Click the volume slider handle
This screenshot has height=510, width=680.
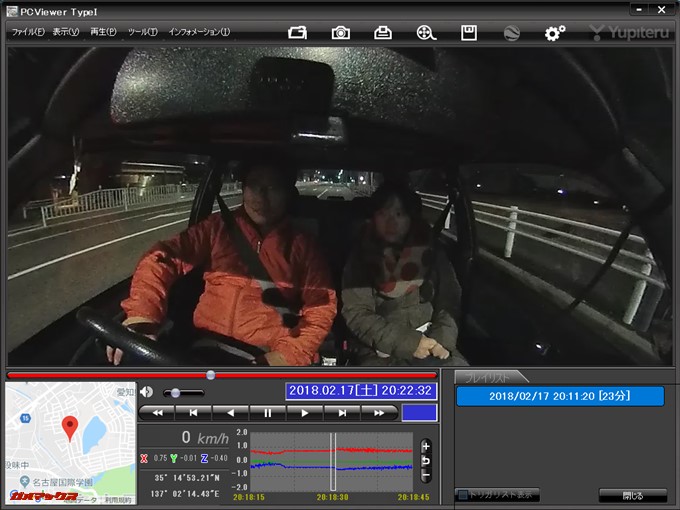point(175,393)
